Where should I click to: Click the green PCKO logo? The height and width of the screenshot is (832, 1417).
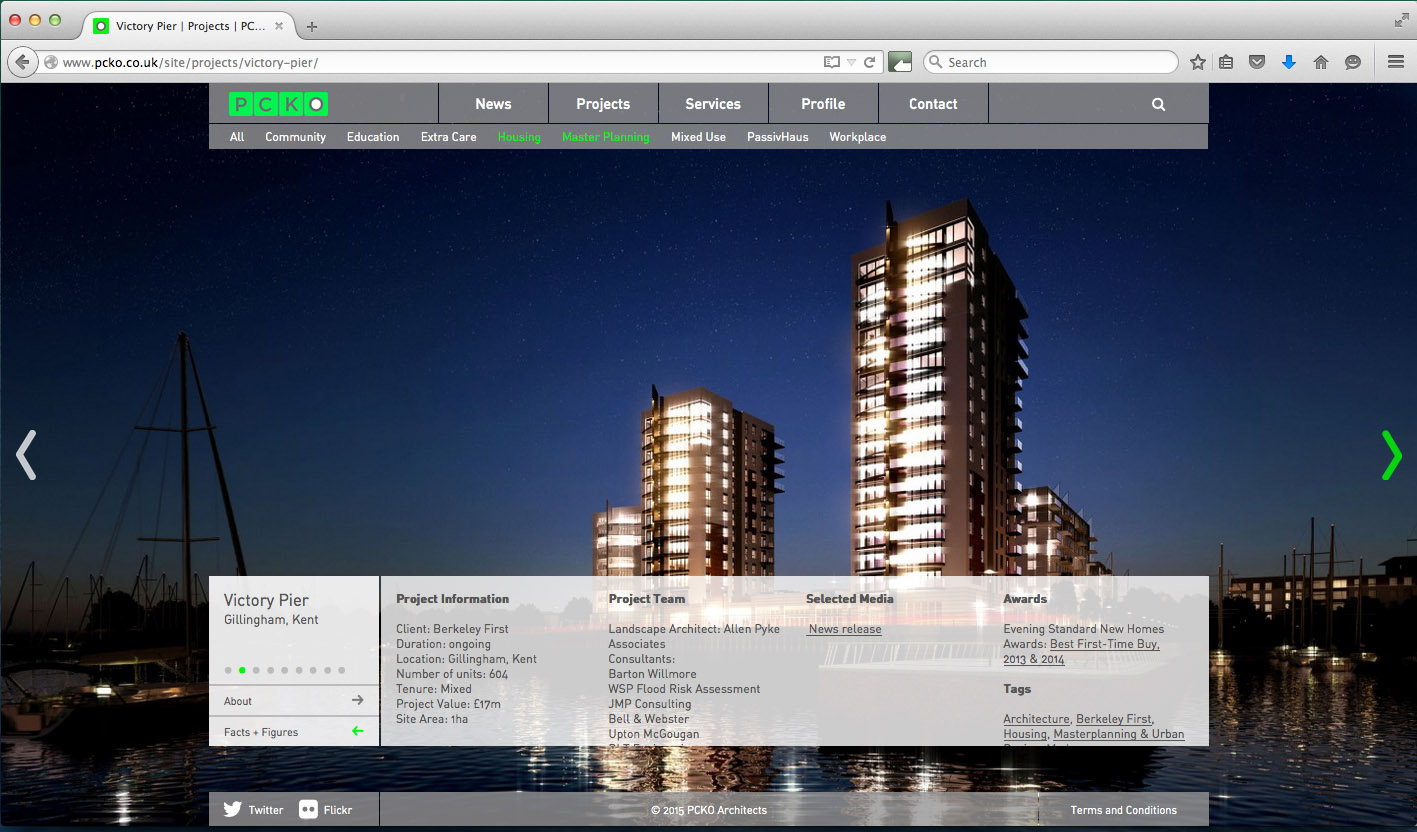click(278, 104)
